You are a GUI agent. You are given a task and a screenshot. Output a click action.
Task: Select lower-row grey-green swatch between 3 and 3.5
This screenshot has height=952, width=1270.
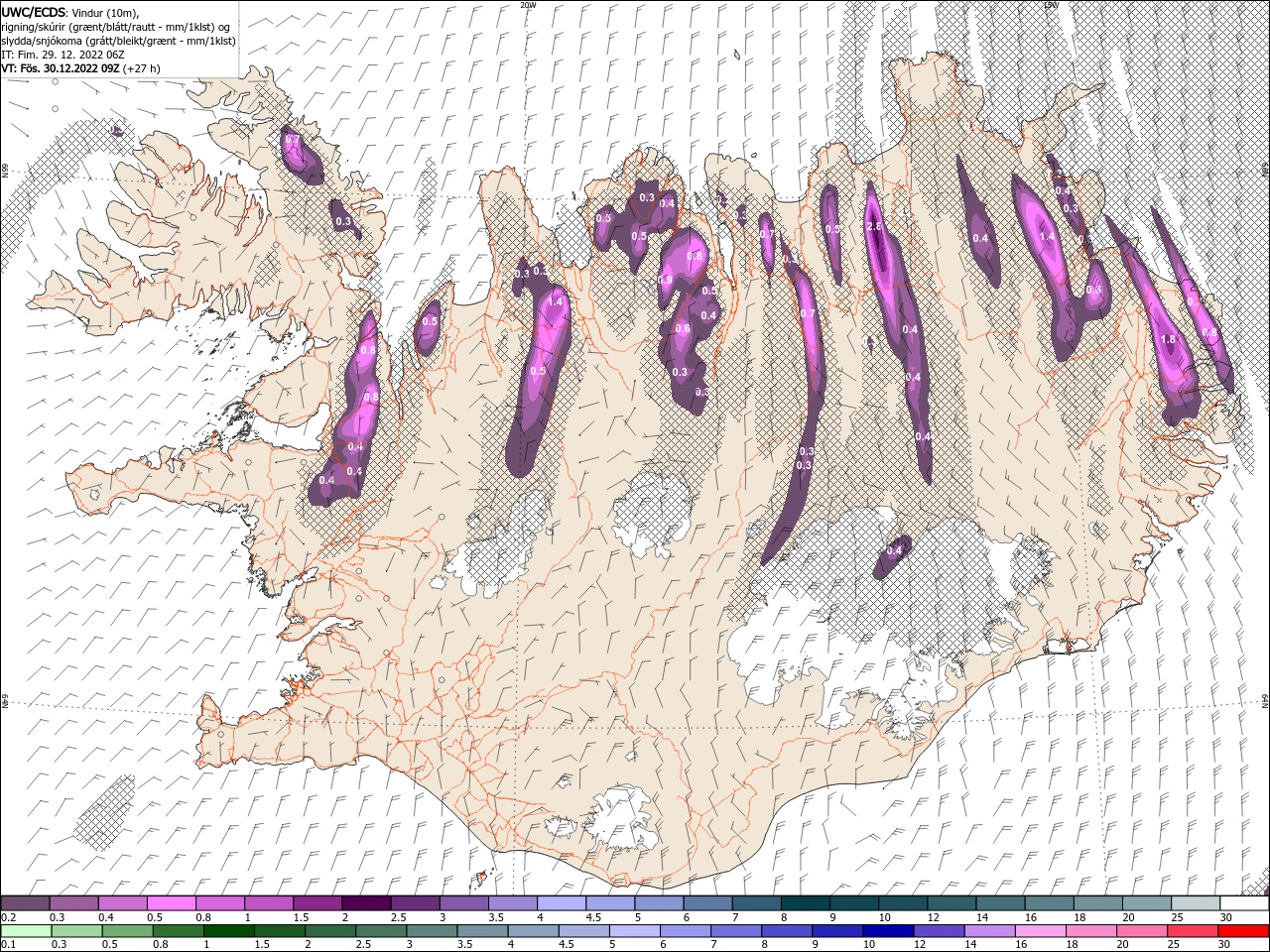[432, 931]
